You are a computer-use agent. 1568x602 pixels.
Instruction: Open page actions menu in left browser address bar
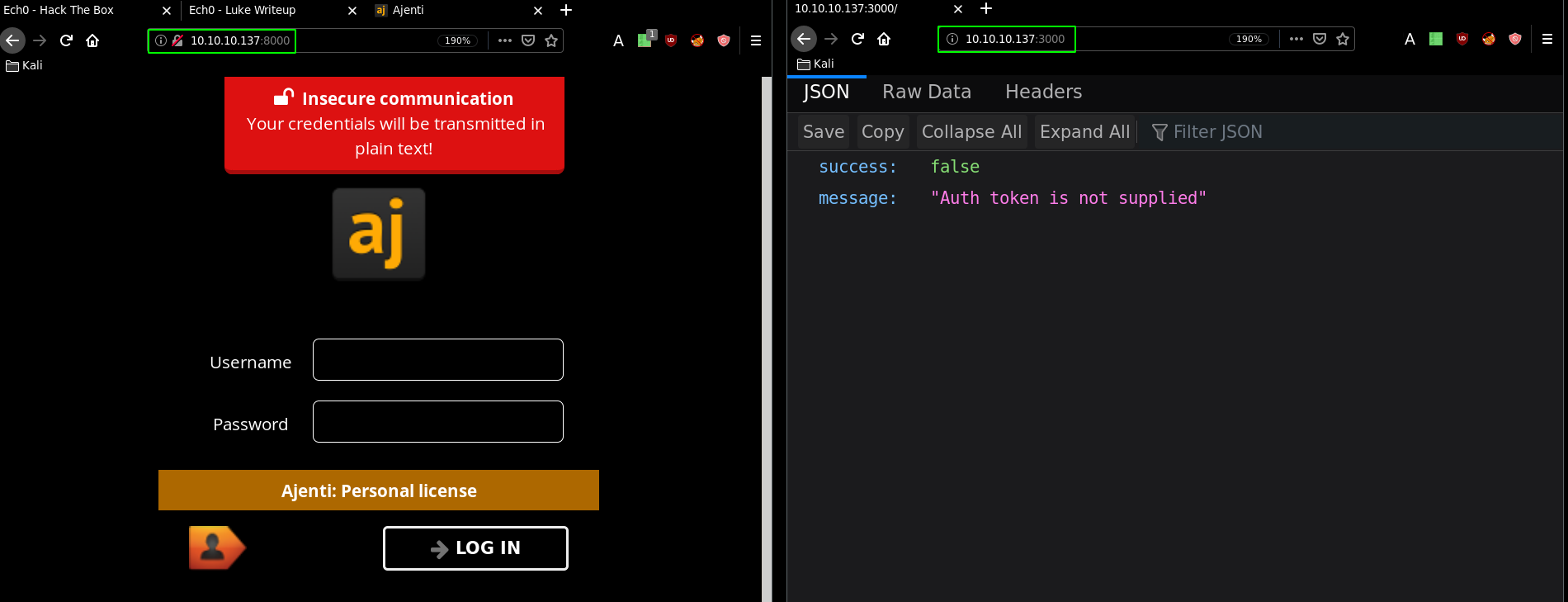tap(505, 40)
